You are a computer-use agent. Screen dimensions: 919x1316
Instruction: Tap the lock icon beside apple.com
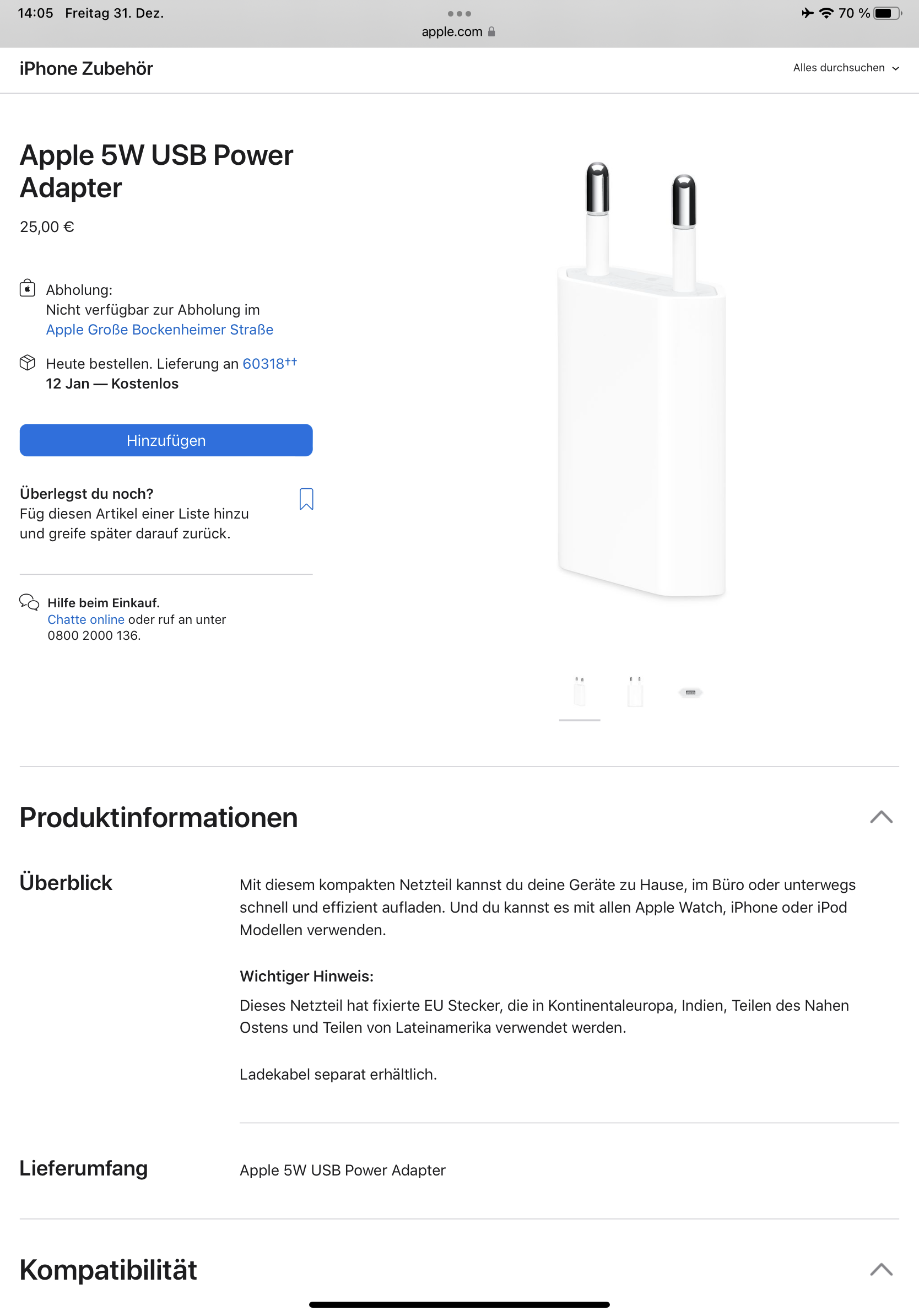point(491,32)
